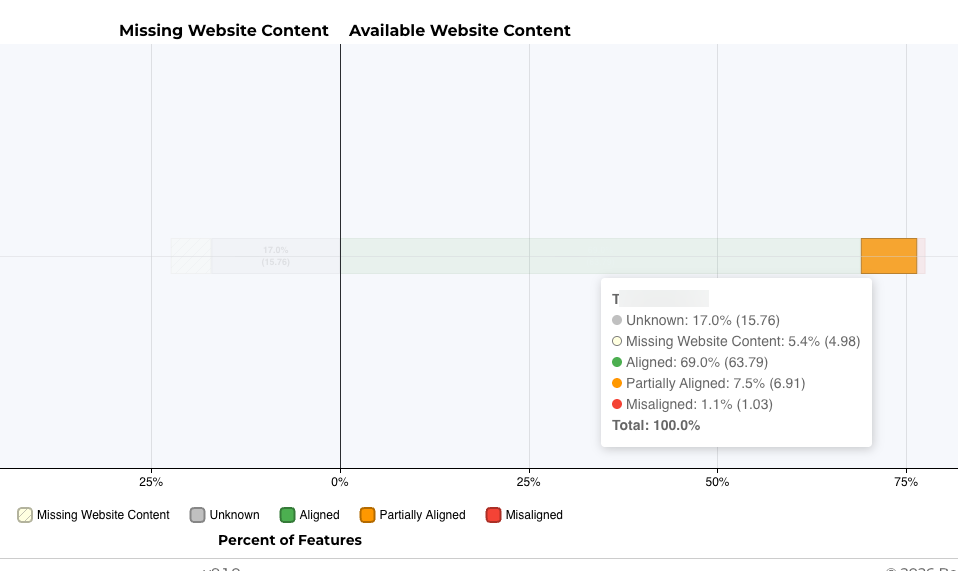Click the 0% axis tick label

[x=340, y=482]
